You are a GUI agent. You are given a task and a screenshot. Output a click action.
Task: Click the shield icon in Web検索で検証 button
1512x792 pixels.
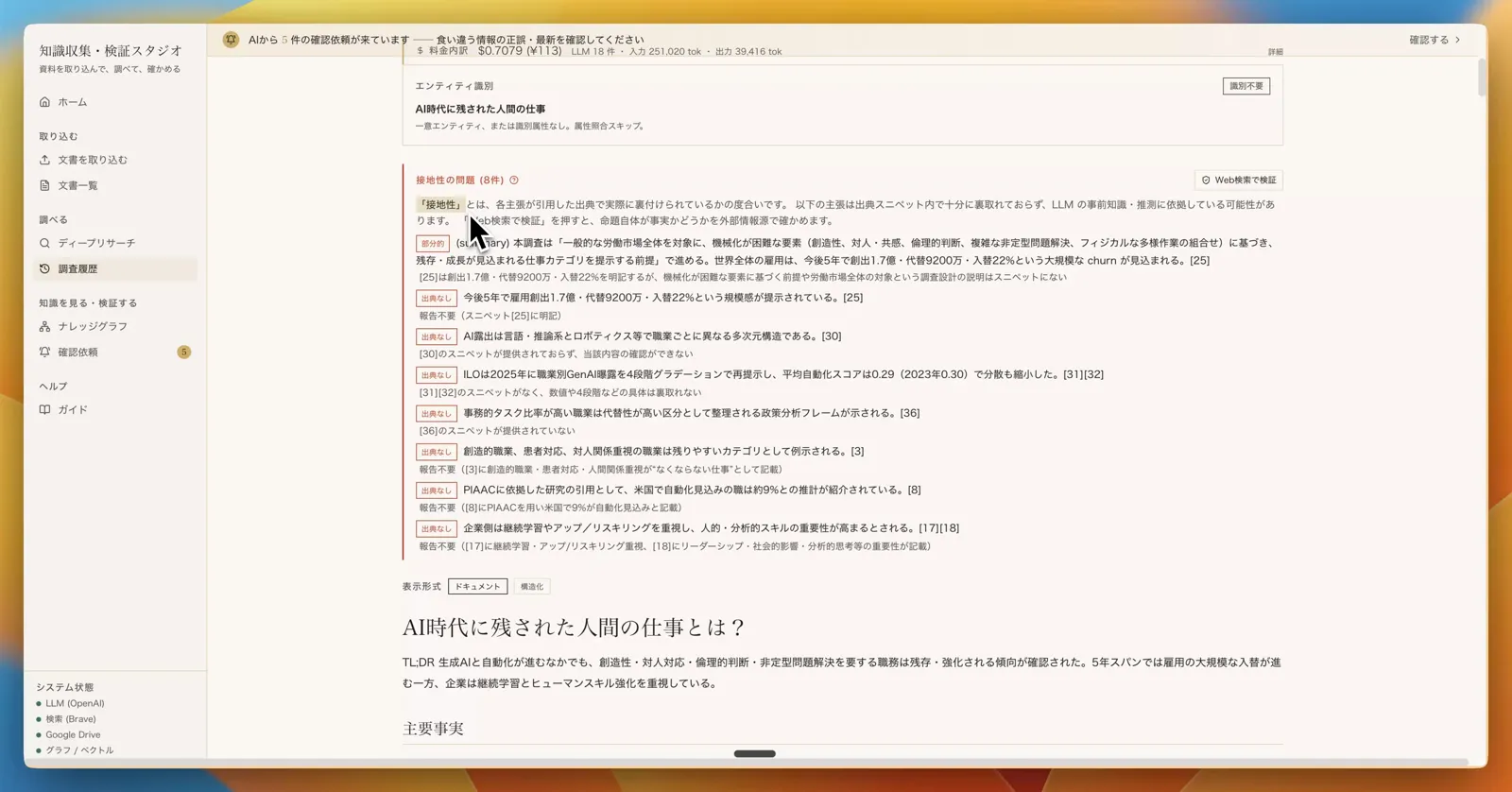(1206, 180)
